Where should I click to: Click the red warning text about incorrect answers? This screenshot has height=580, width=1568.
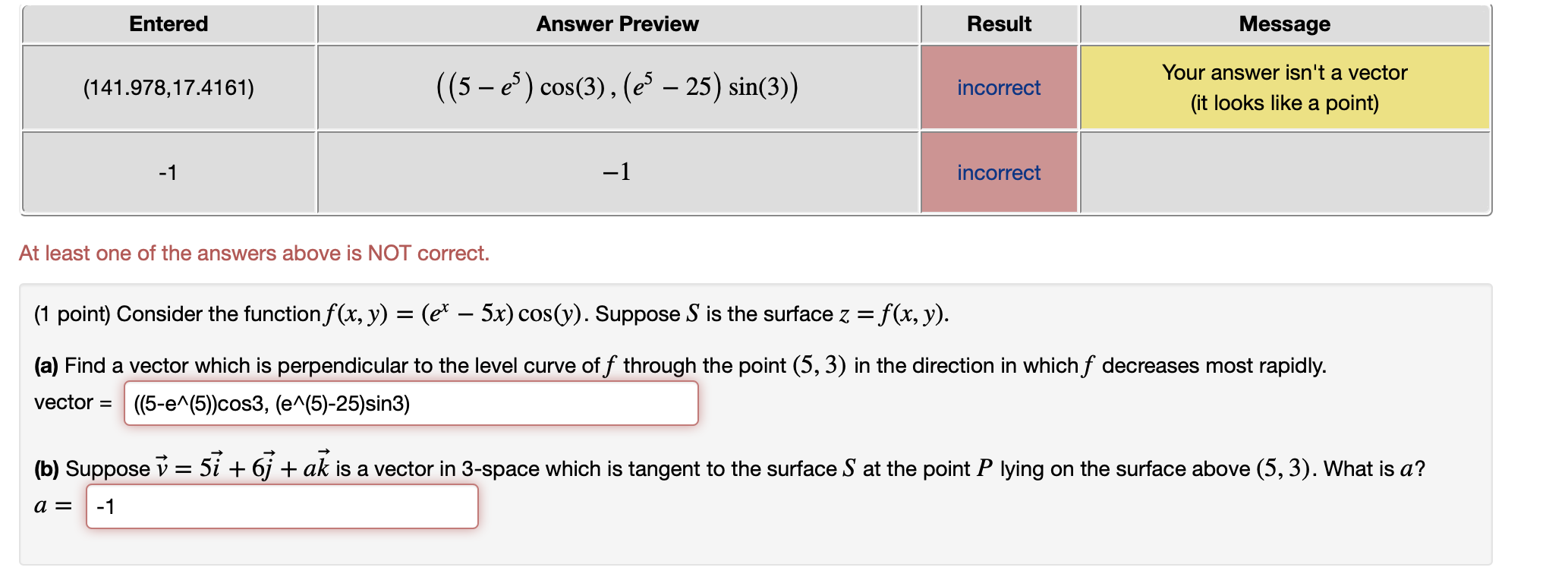click(x=254, y=253)
